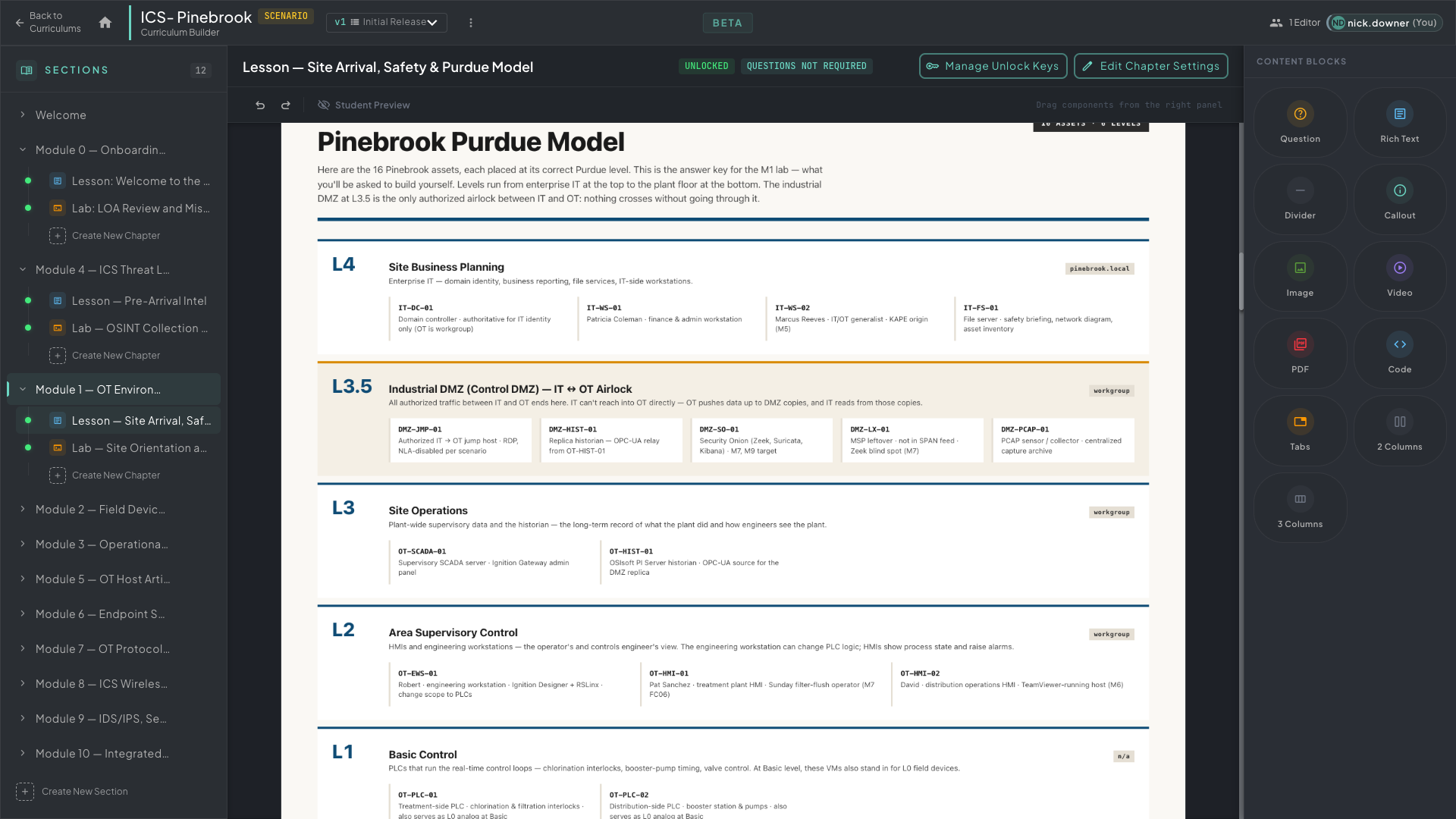This screenshot has height=819, width=1456.
Task: Toggle Student Preview mode
Action: click(x=364, y=105)
